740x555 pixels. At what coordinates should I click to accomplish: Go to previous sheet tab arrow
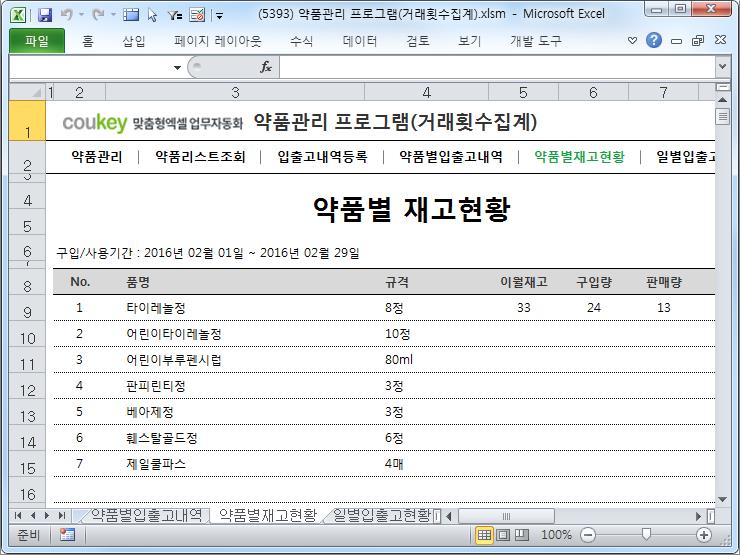pyautogui.click(x=33, y=515)
